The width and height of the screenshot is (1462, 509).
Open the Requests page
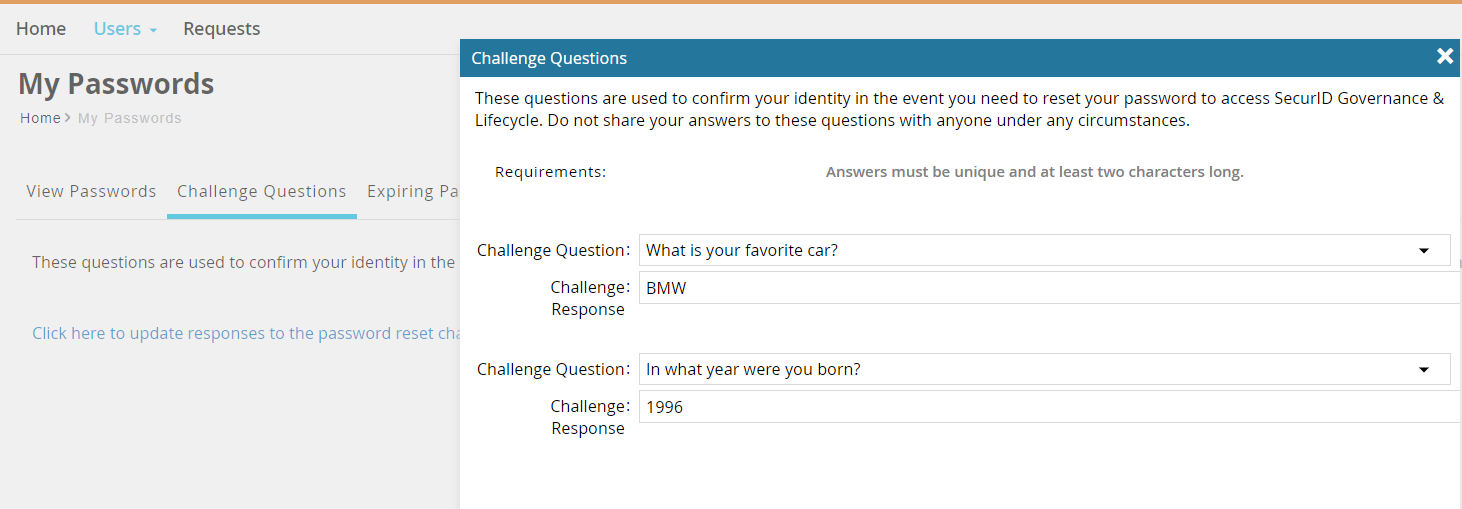click(221, 29)
